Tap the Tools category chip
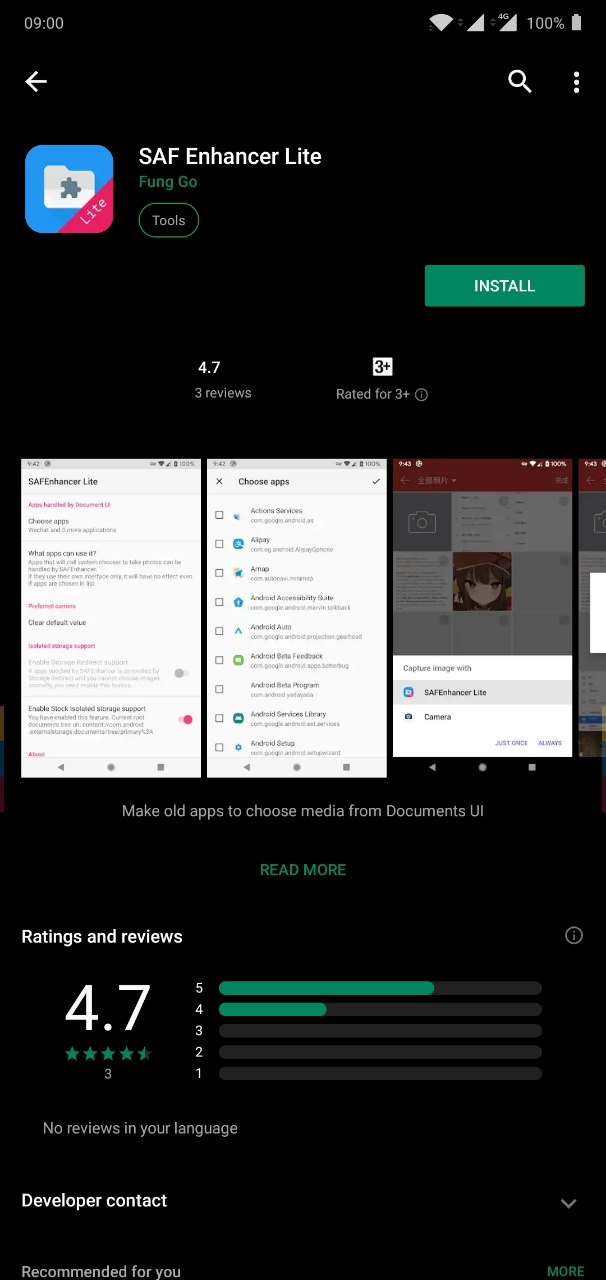The width and height of the screenshot is (606, 1280). coord(169,221)
